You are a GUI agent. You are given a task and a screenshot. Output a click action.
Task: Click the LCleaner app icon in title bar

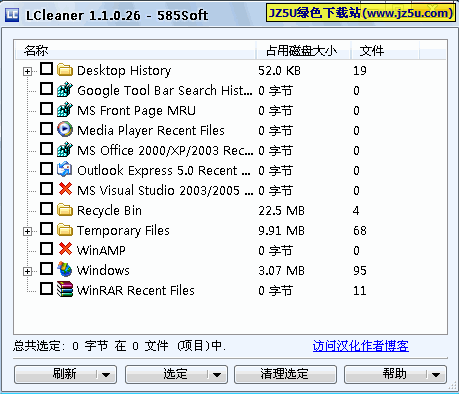pos(12,15)
